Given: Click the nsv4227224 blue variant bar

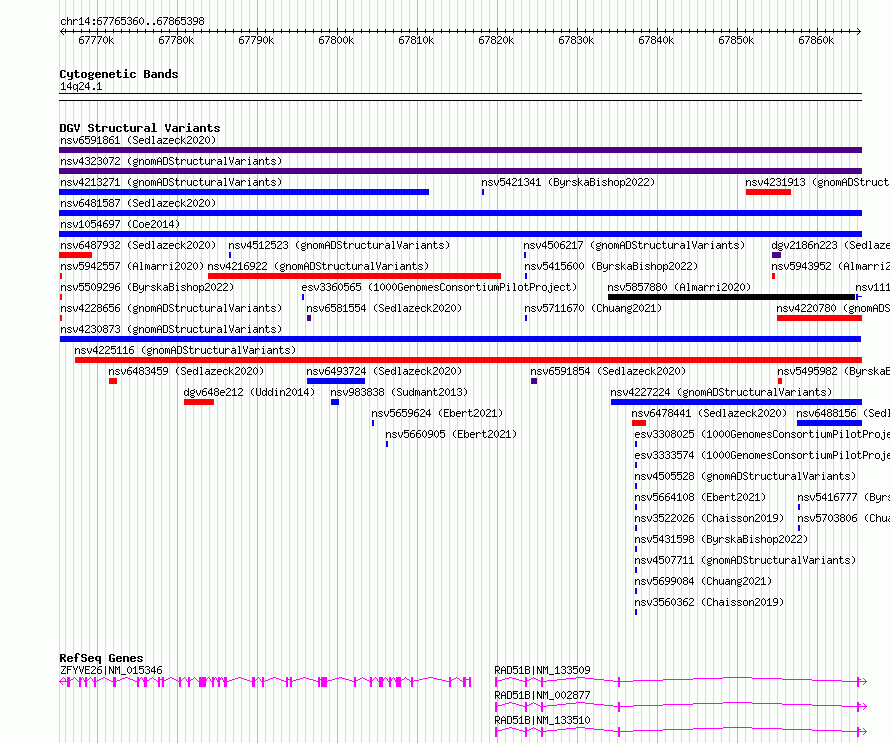Looking at the screenshot, I should click(x=736, y=402).
